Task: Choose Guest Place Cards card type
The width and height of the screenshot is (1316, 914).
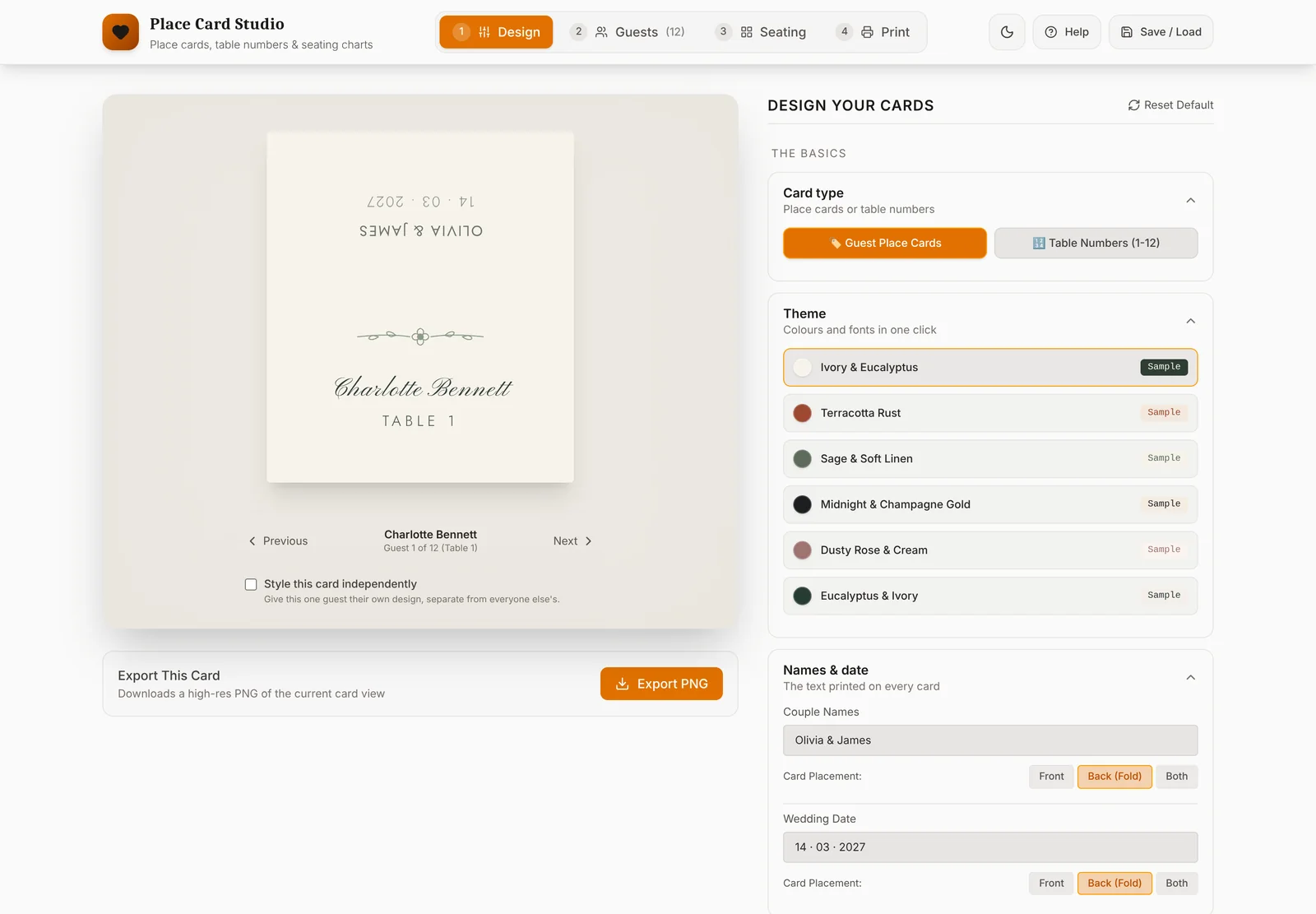Action: (885, 244)
